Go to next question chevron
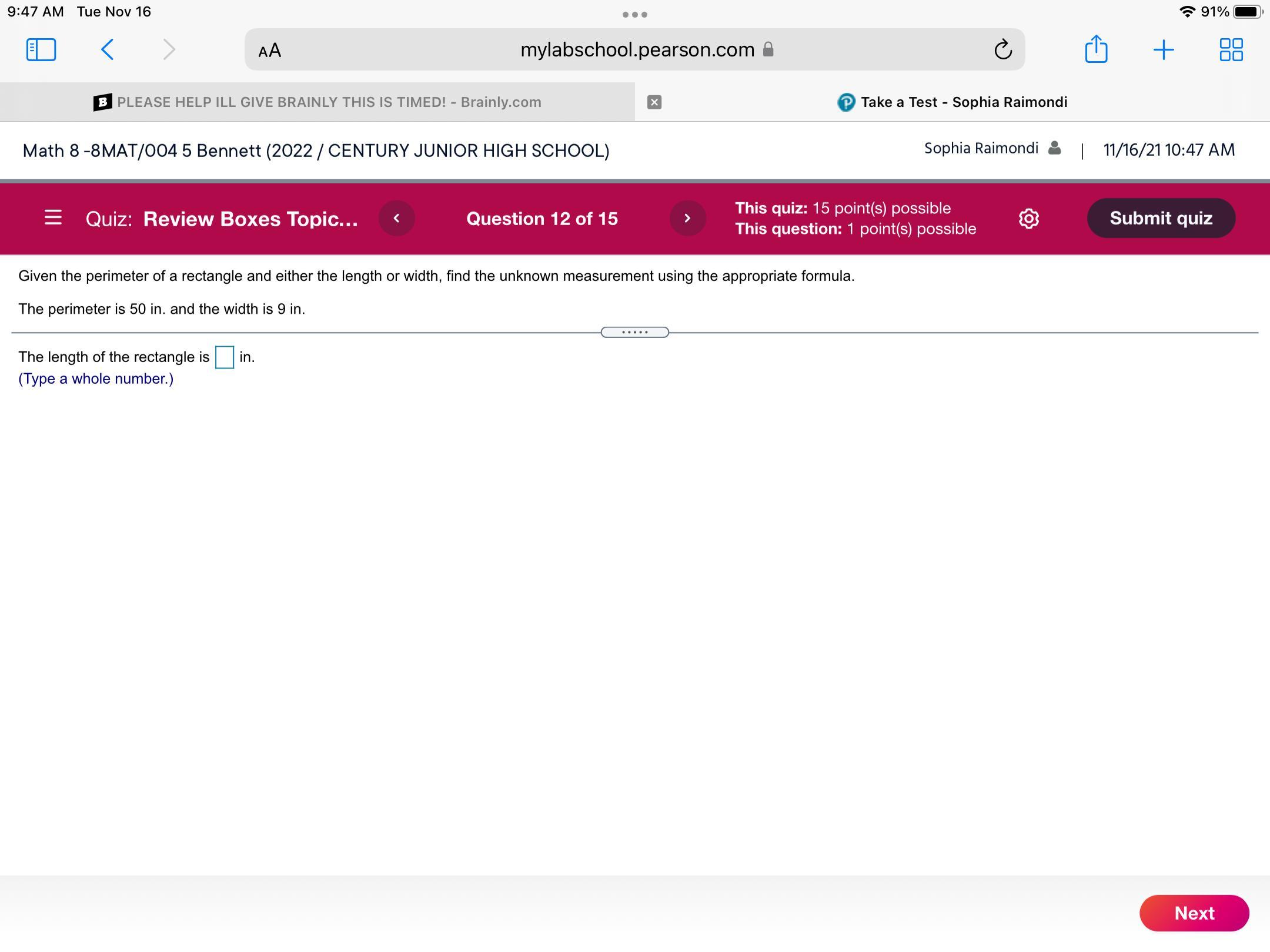Viewport: 1270px width, 952px height. pyautogui.click(x=687, y=219)
